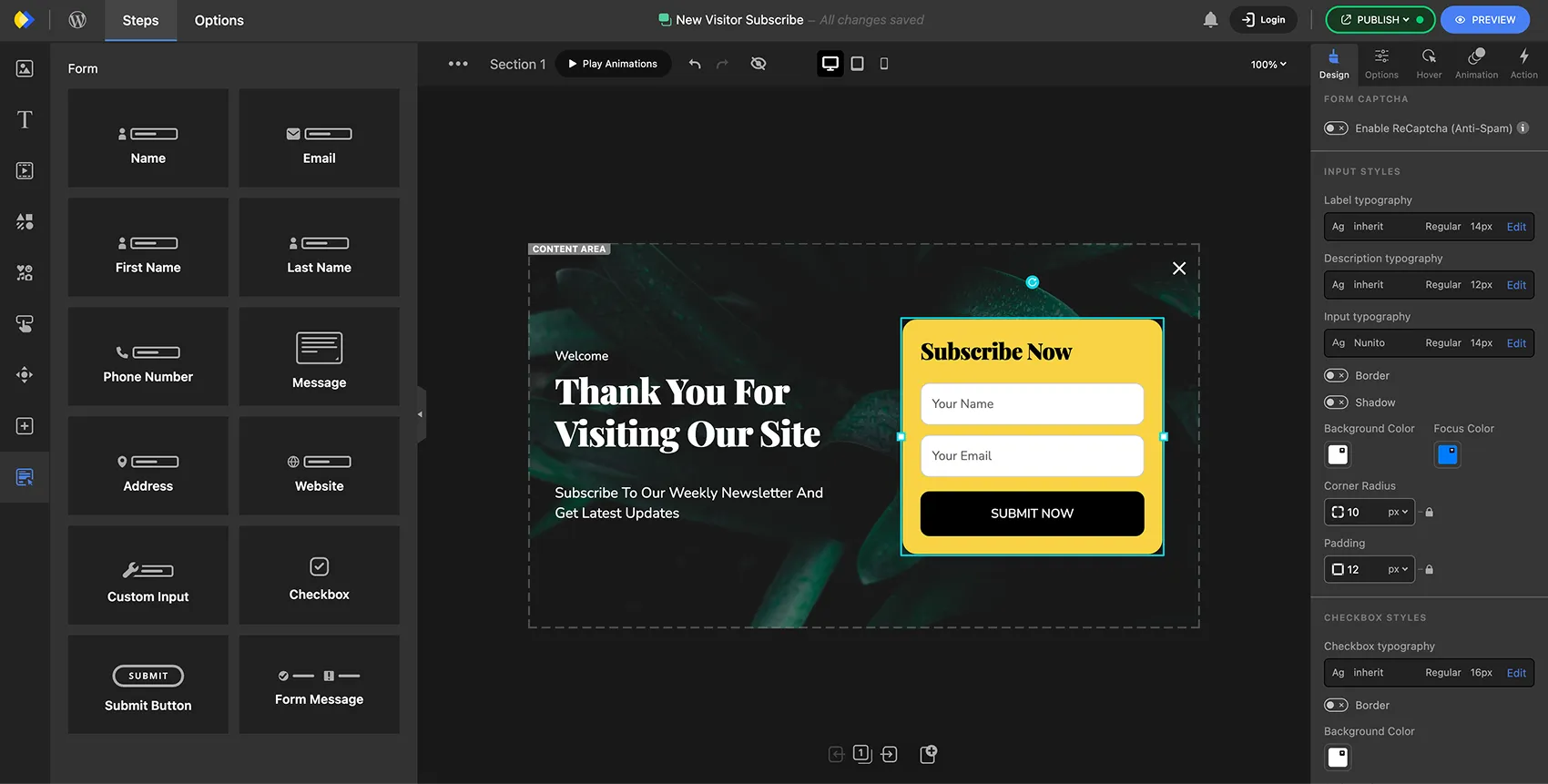Click the Login button

click(1263, 20)
